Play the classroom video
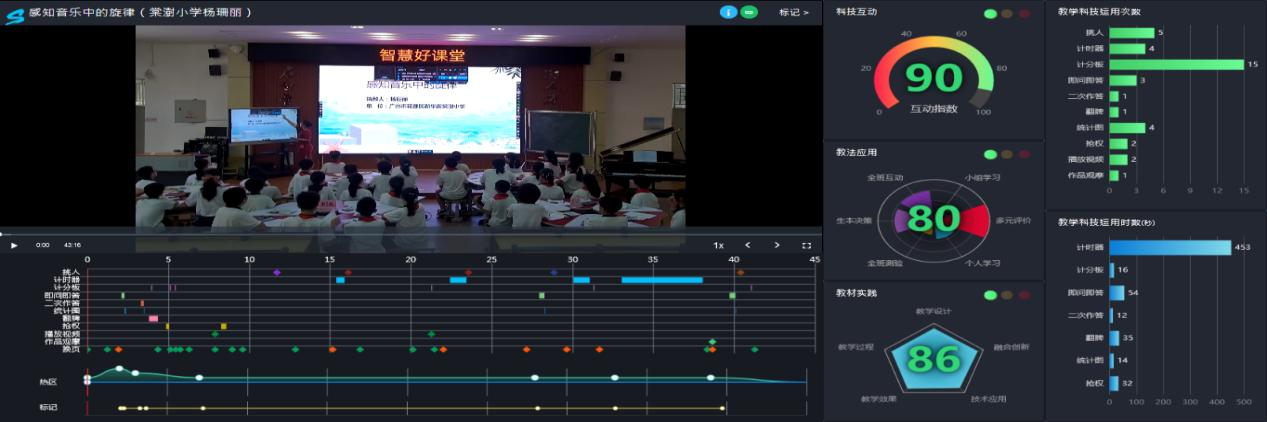 [x=14, y=245]
